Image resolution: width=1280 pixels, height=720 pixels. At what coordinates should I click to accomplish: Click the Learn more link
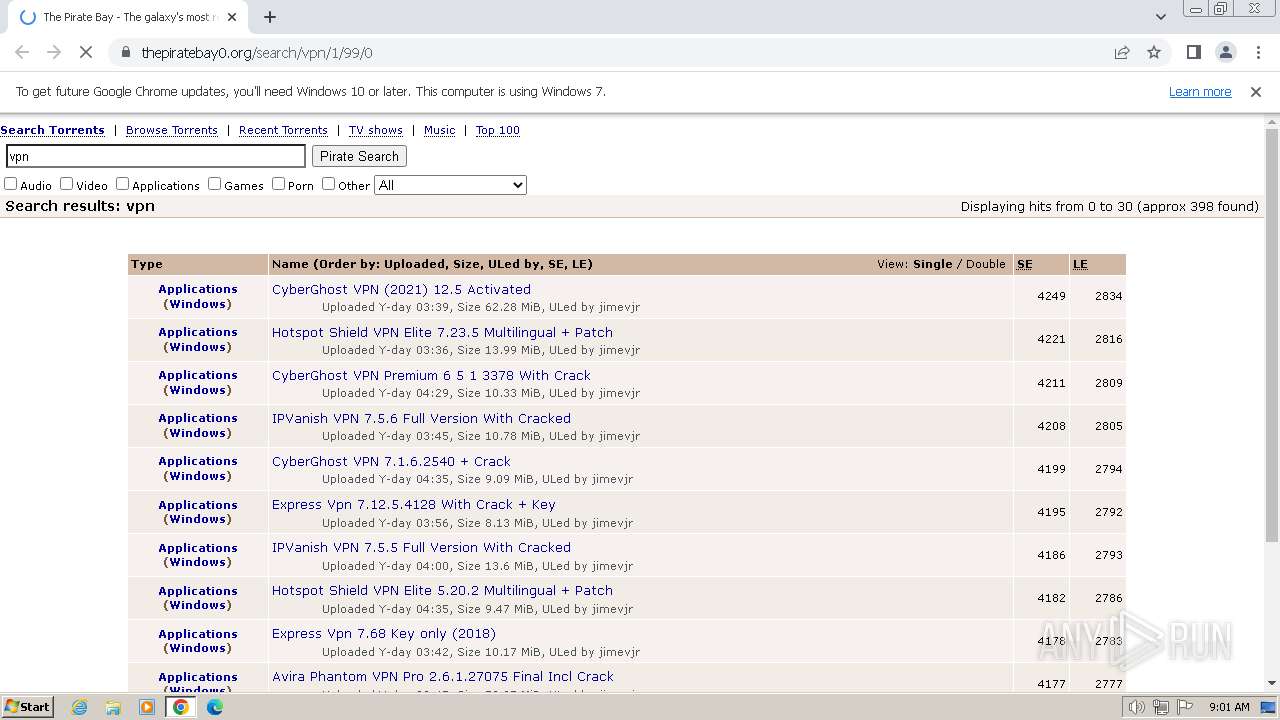[x=1200, y=91]
